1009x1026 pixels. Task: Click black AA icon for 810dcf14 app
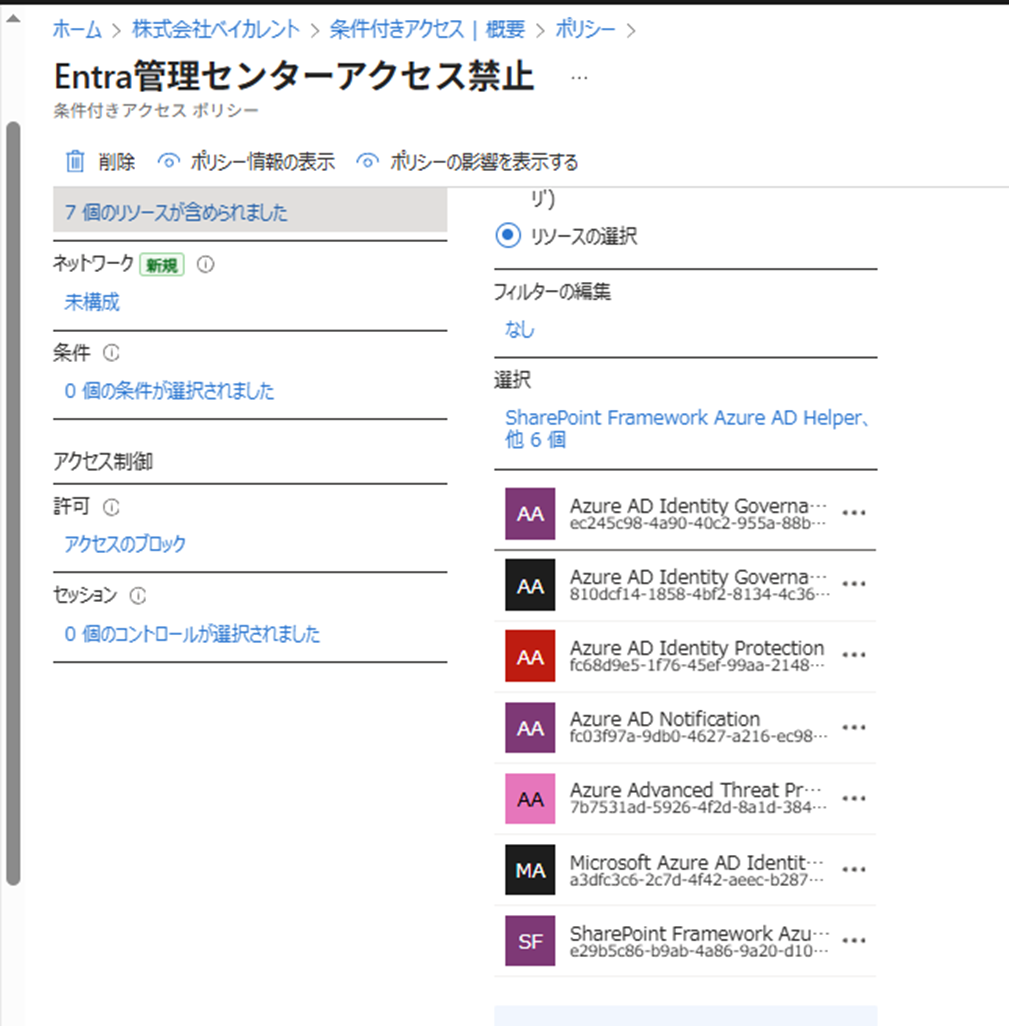530,585
